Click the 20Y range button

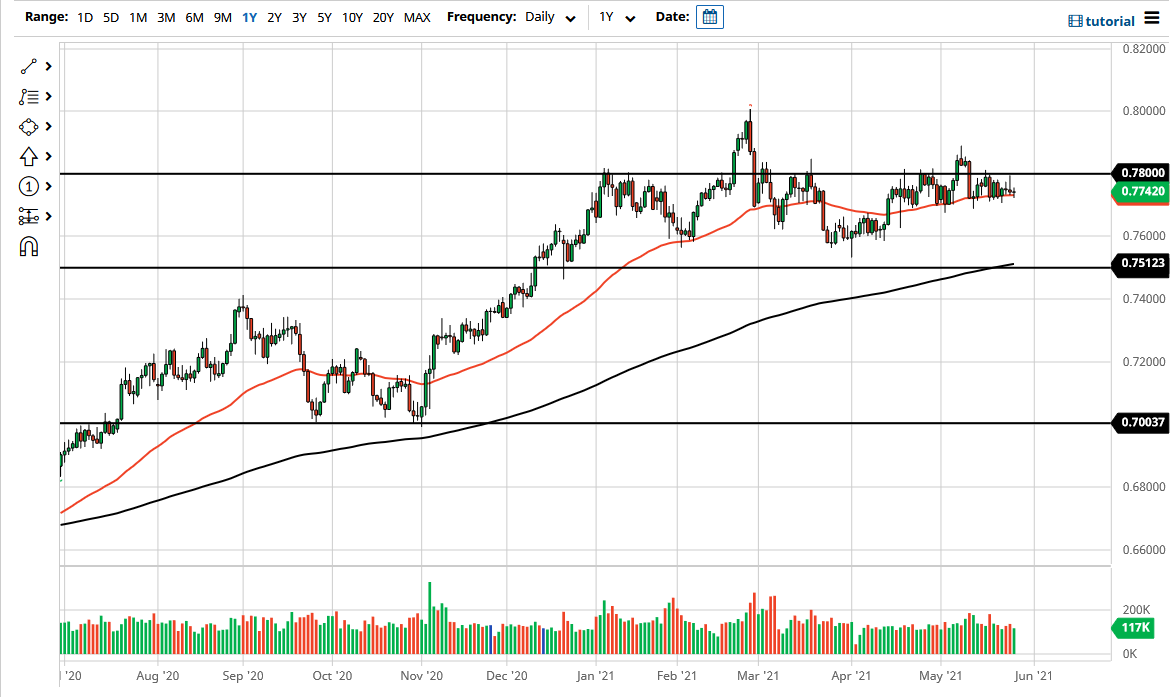(384, 17)
